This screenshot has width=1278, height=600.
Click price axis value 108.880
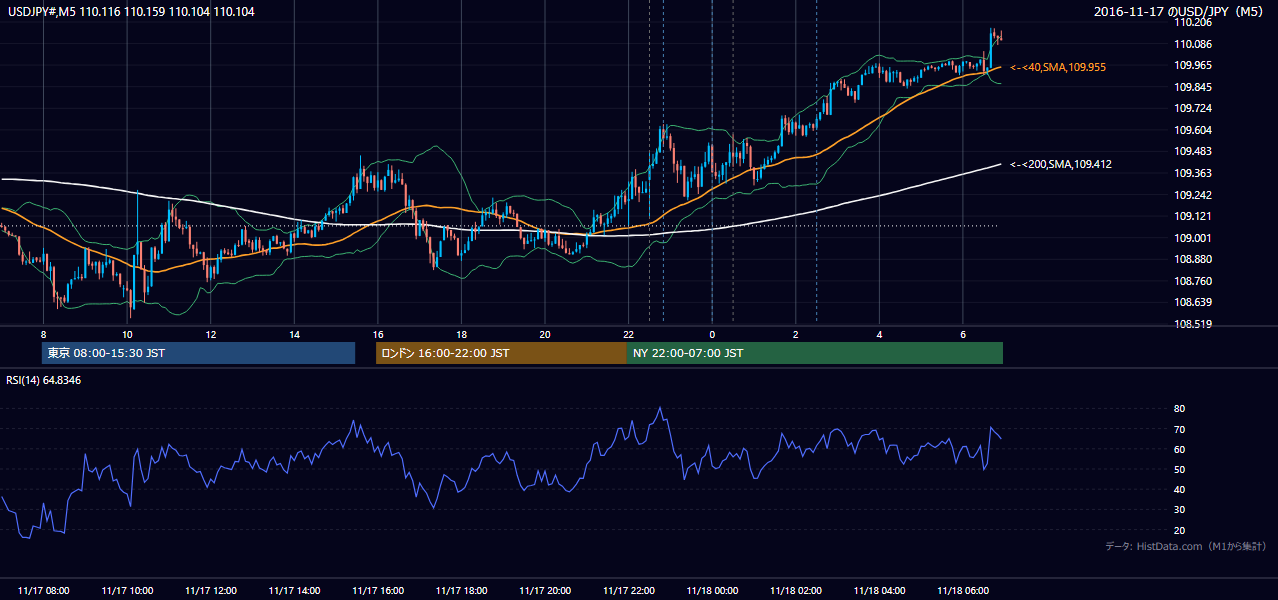click(1192, 259)
